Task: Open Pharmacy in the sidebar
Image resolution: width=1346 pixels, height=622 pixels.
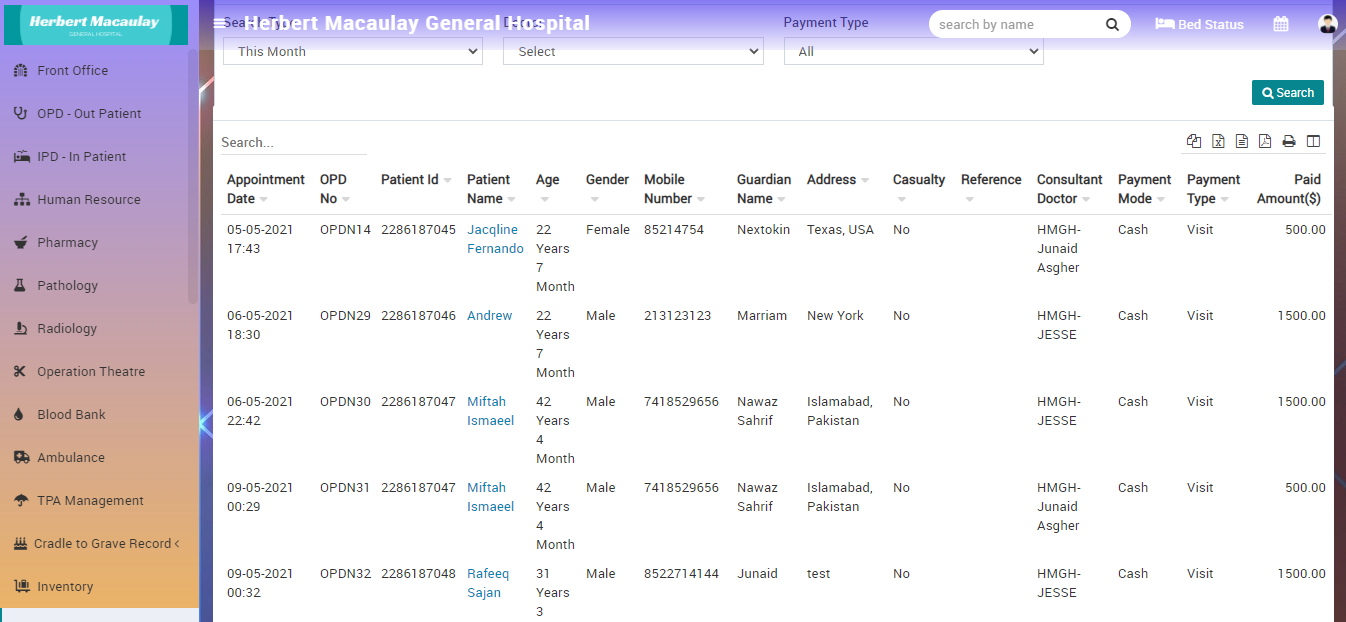Action: 67,243
